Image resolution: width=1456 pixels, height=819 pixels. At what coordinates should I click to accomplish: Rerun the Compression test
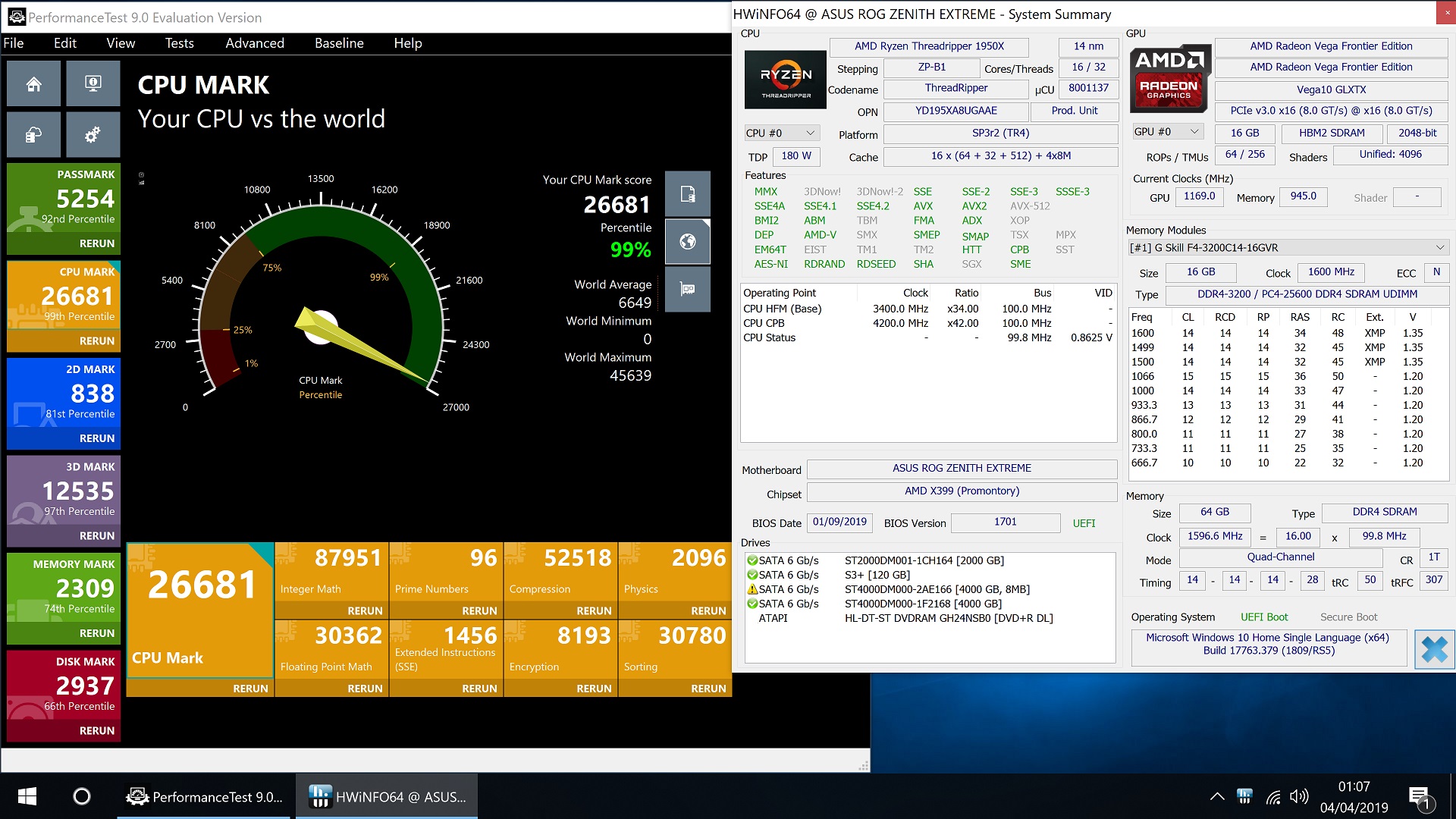click(x=594, y=610)
